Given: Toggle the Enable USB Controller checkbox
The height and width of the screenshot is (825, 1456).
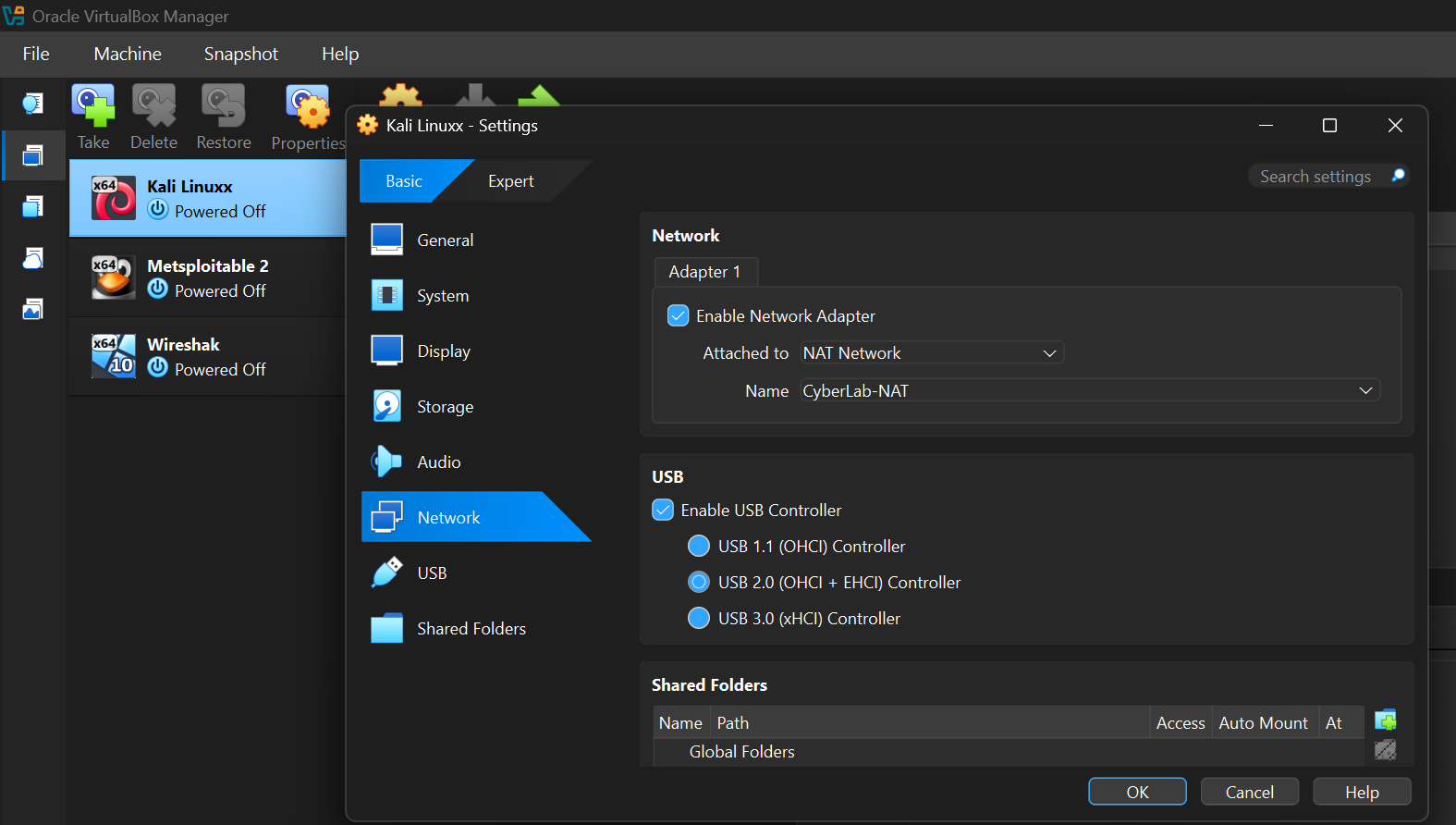Looking at the screenshot, I should click(x=663, y=510).
